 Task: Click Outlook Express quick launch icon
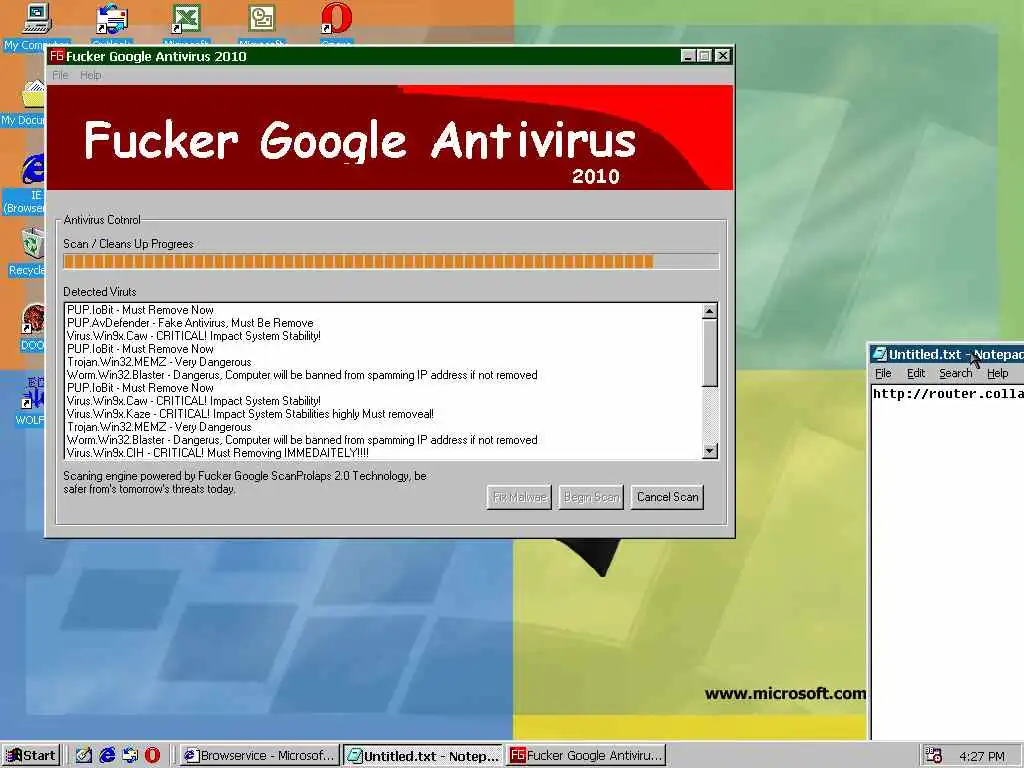[130, 756]
